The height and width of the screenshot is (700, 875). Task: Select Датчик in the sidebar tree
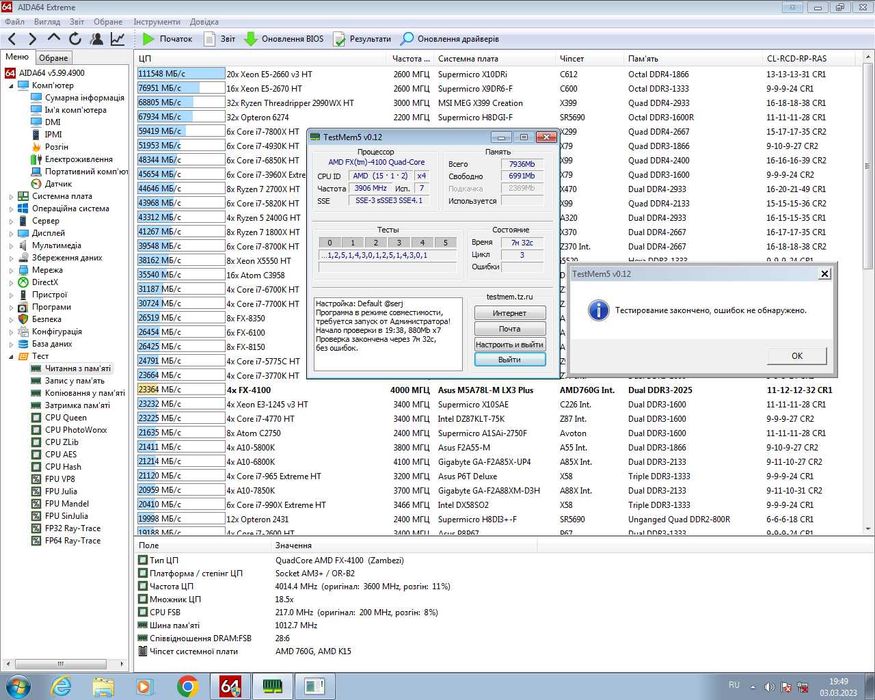pos(57,184)
